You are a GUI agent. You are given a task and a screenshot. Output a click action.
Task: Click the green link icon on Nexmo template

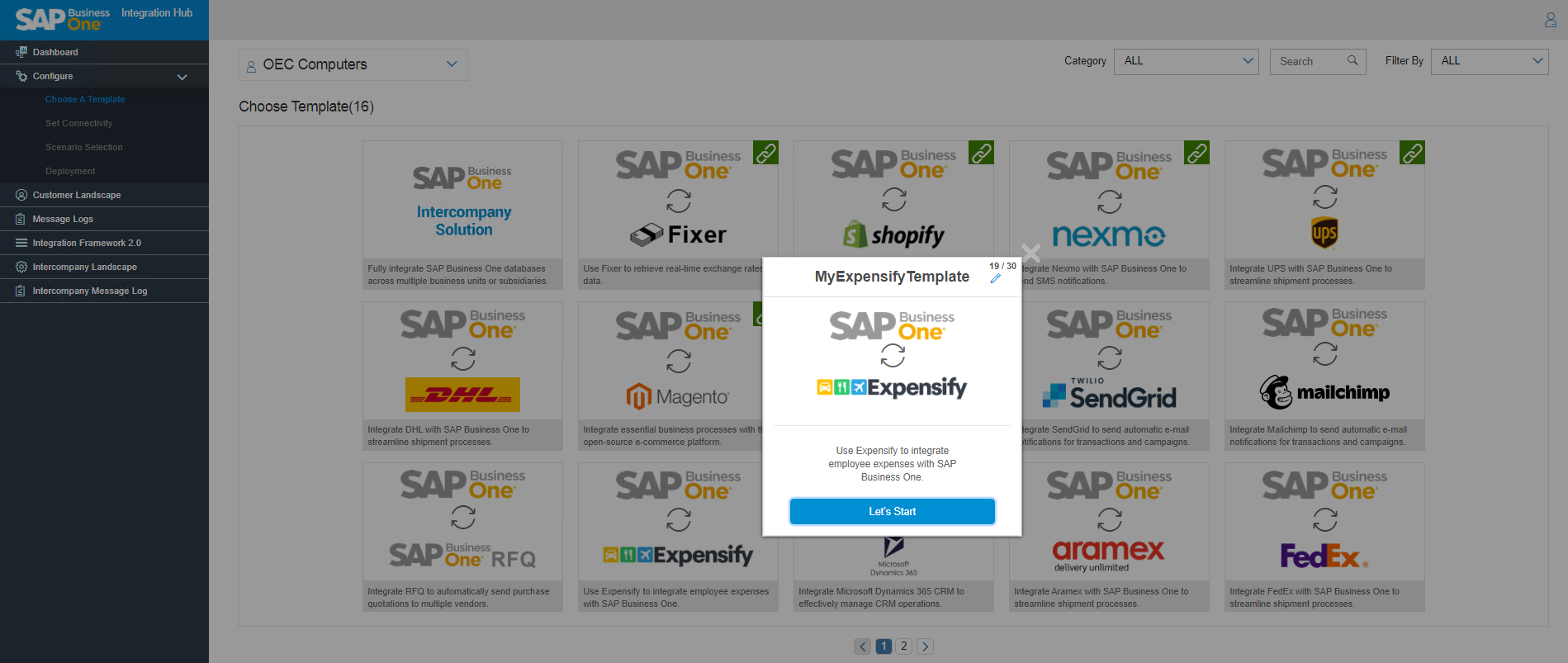click(1196, 153)
